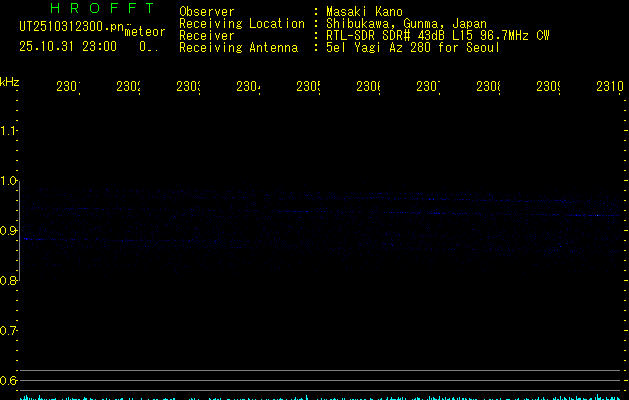Click the 2305 time axis marker
Viewport: 629px width, 400px height.
308,87
